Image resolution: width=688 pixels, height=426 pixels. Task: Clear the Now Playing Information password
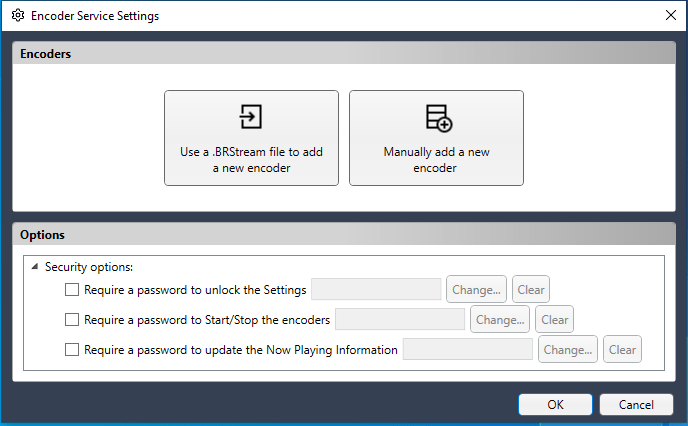pos(622,349)
